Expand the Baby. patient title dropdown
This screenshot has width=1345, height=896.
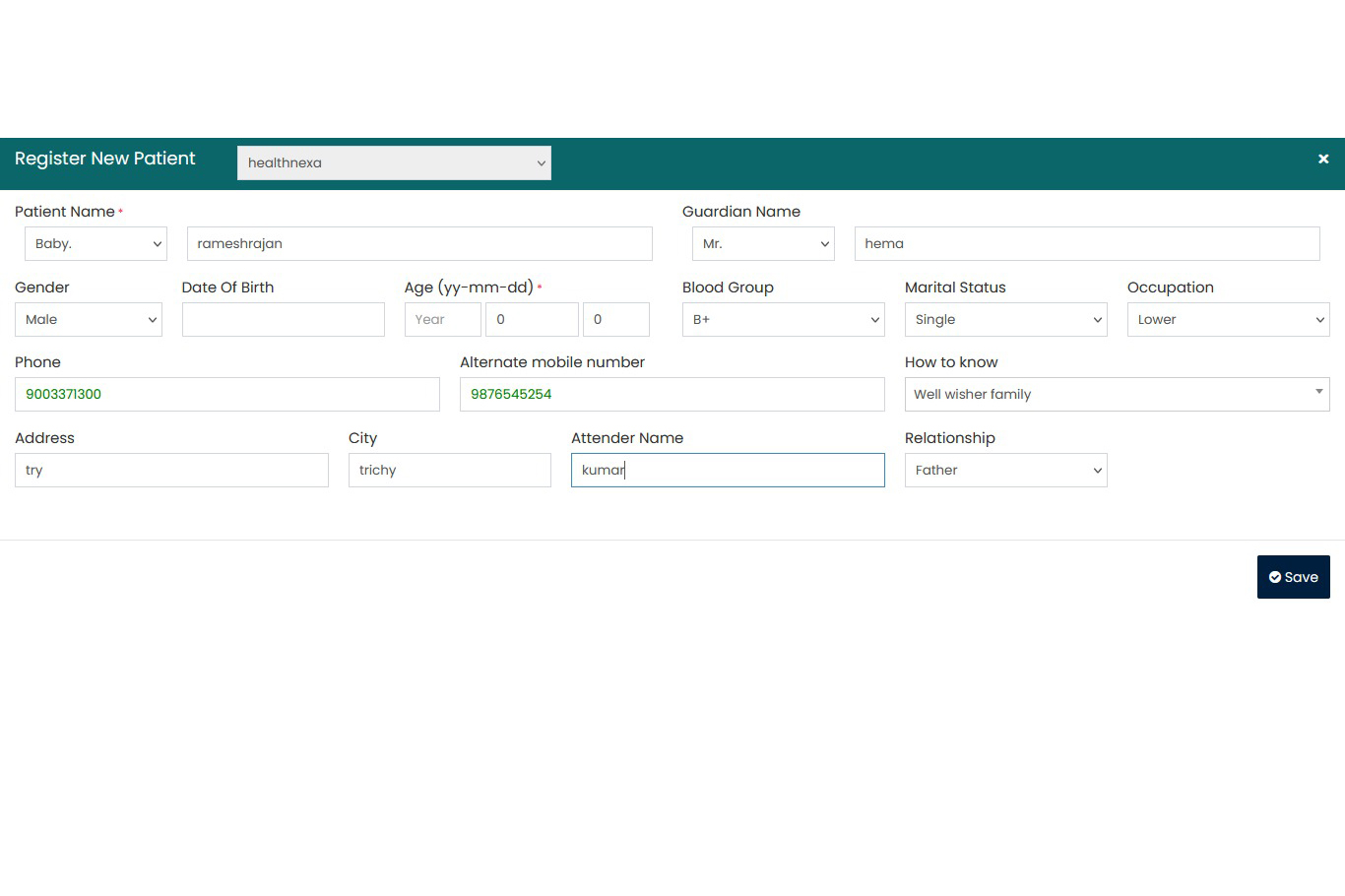[x=96, y=244]
